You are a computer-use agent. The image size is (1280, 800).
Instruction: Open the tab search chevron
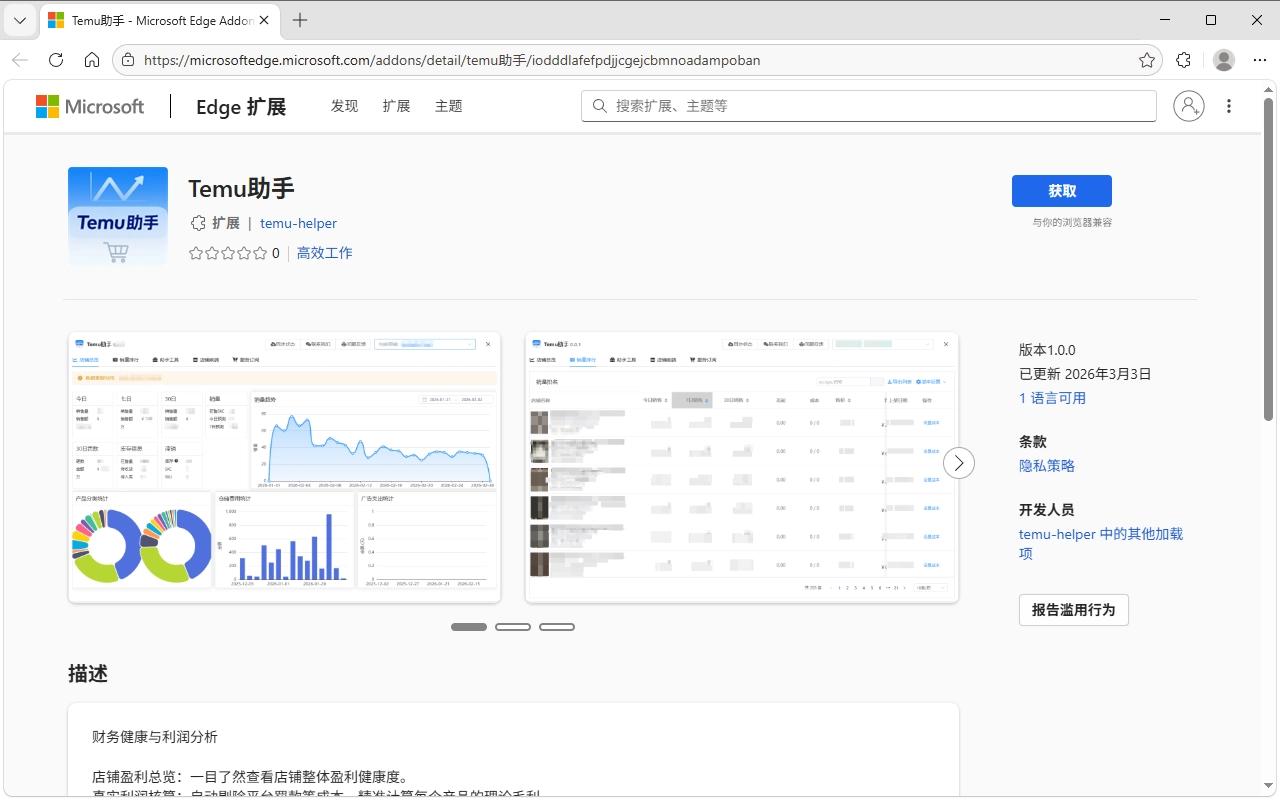click(x=20, y=20)
